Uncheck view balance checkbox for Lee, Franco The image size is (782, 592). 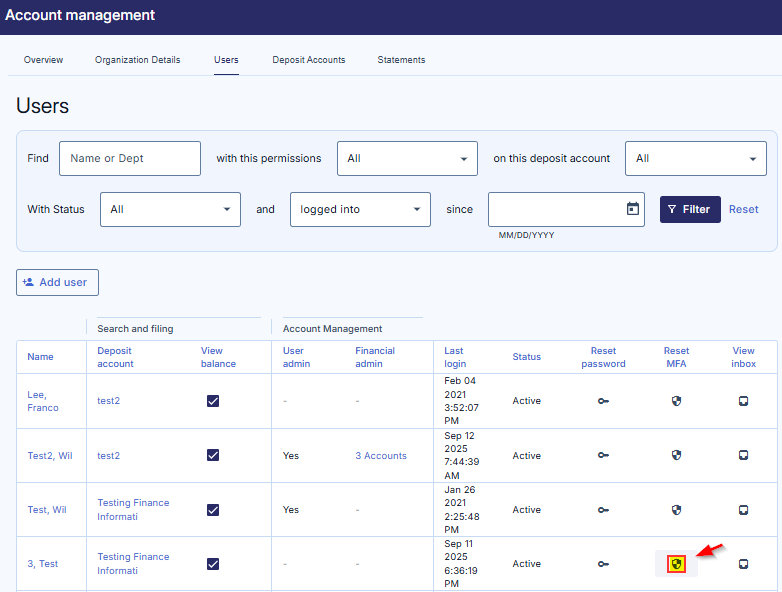click(x=213, y=401)
